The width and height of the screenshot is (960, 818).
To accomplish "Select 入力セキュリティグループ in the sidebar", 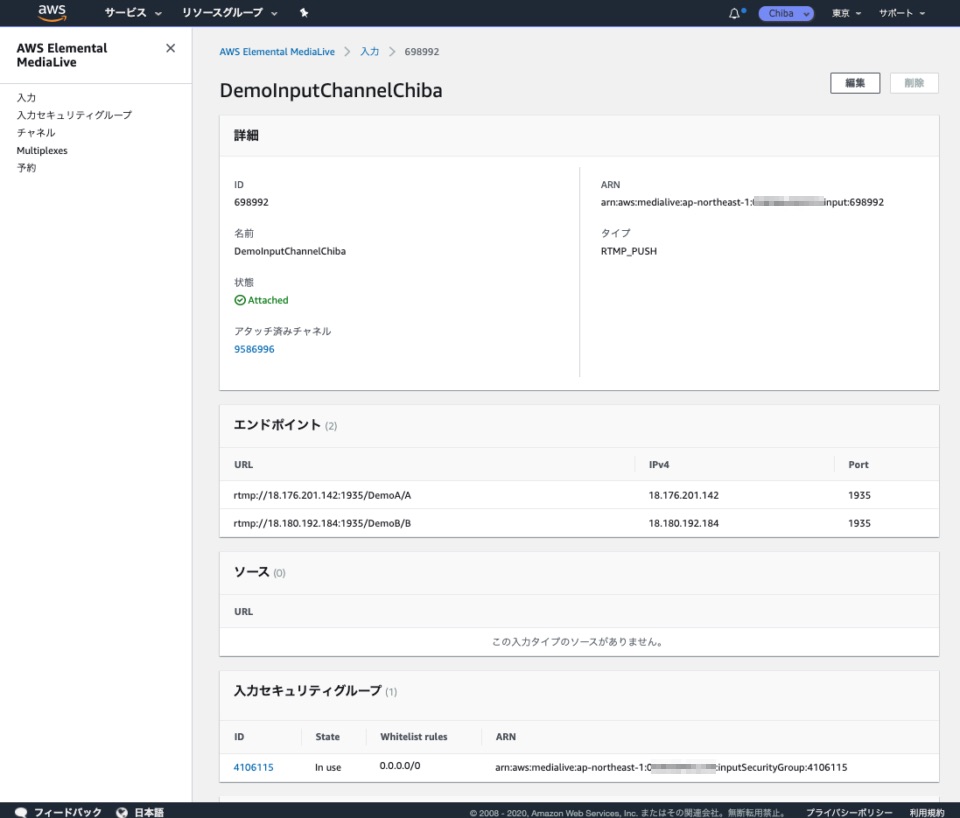I will 74,115.
